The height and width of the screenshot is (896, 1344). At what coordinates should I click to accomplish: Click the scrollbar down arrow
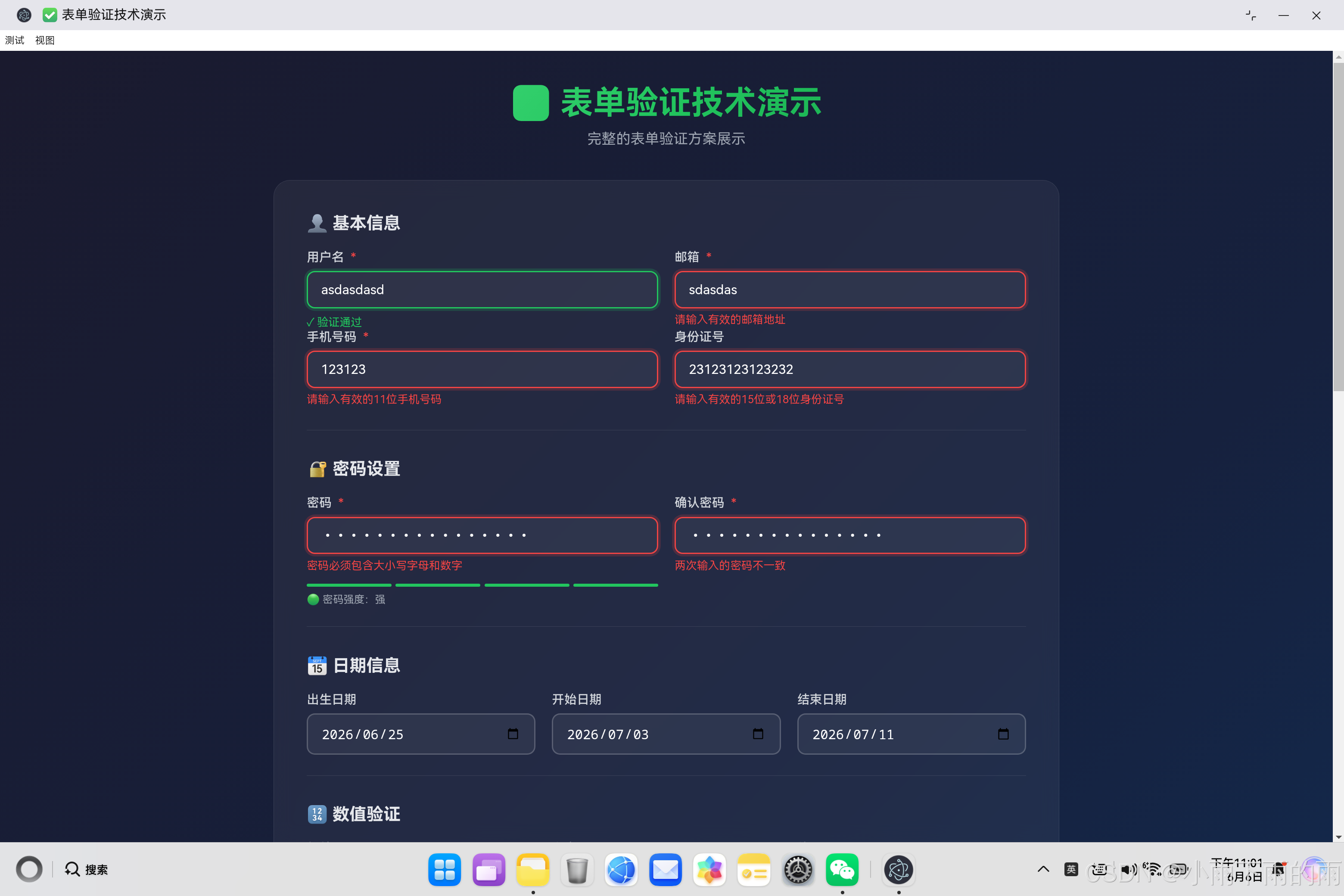pyautogui.click(x=1338, y=837)
